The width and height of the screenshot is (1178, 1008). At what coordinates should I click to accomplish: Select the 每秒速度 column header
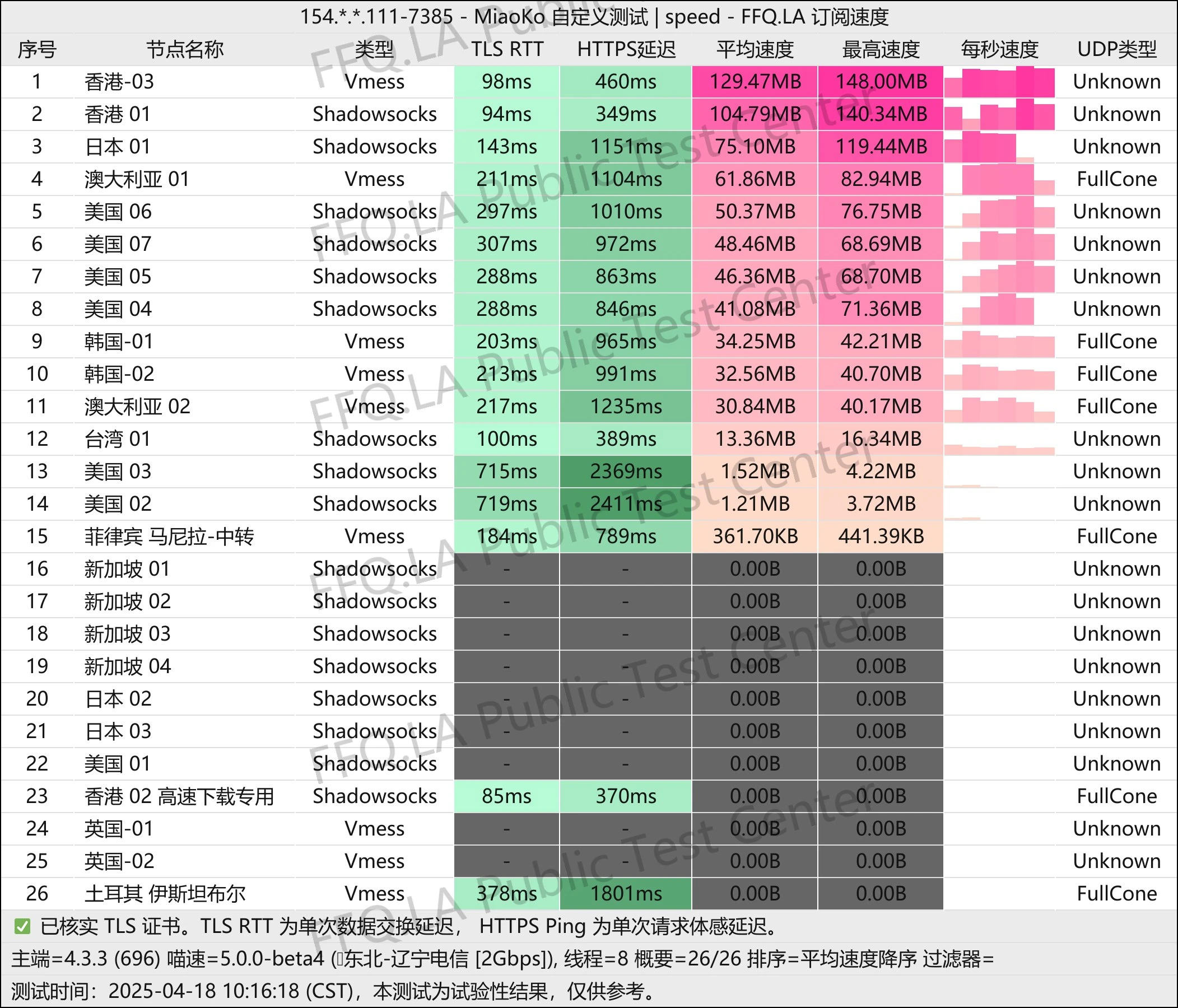(x=999, y=49)
